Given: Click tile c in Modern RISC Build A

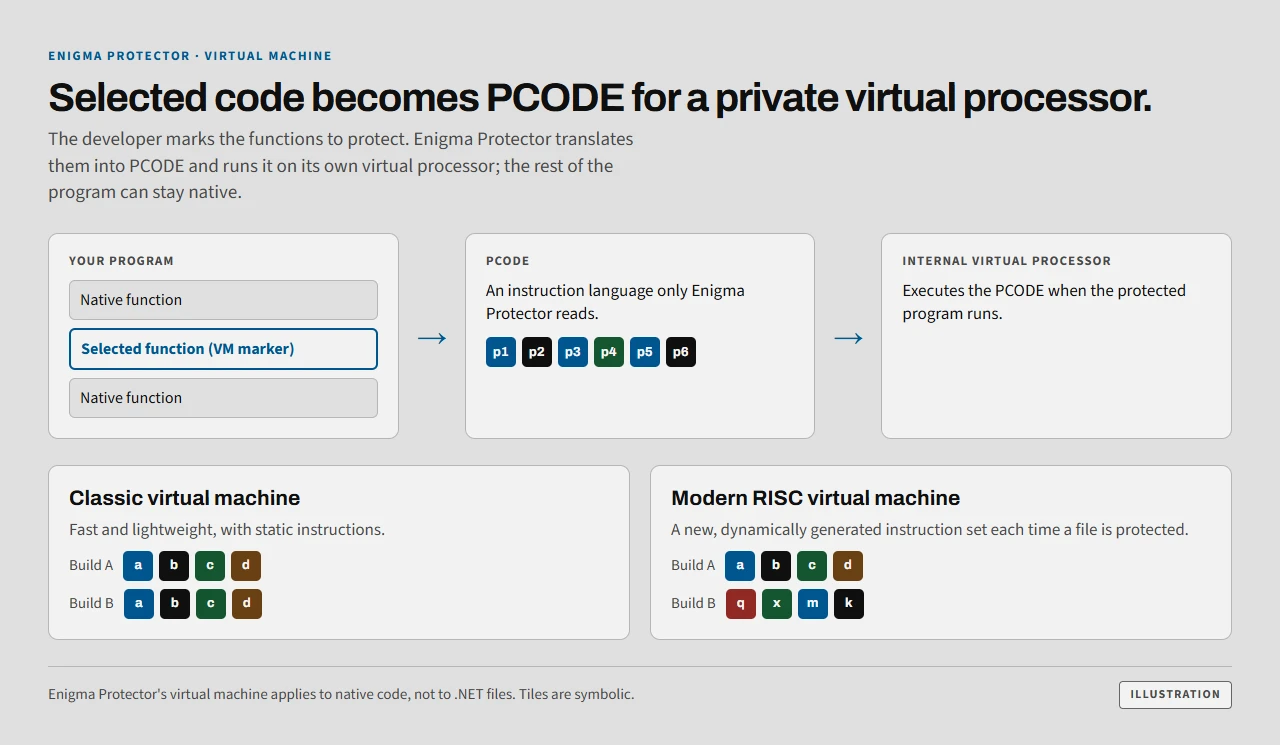Looking at the screenshot, I should (x=813, y=566).
